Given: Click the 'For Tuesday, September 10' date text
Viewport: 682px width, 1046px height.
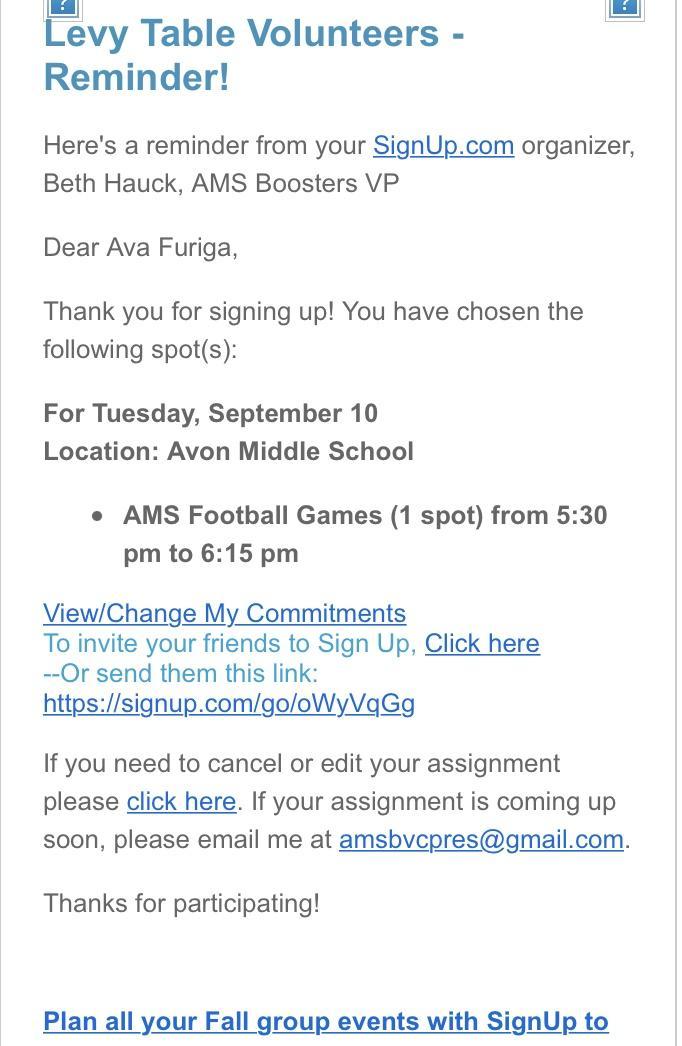Looking at the screenshot, I should point(210,414).
